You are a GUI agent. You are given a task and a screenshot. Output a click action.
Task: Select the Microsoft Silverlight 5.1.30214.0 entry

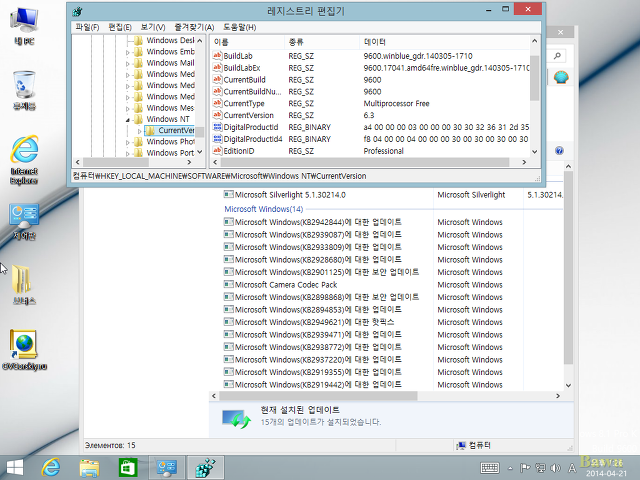point(290,195)
